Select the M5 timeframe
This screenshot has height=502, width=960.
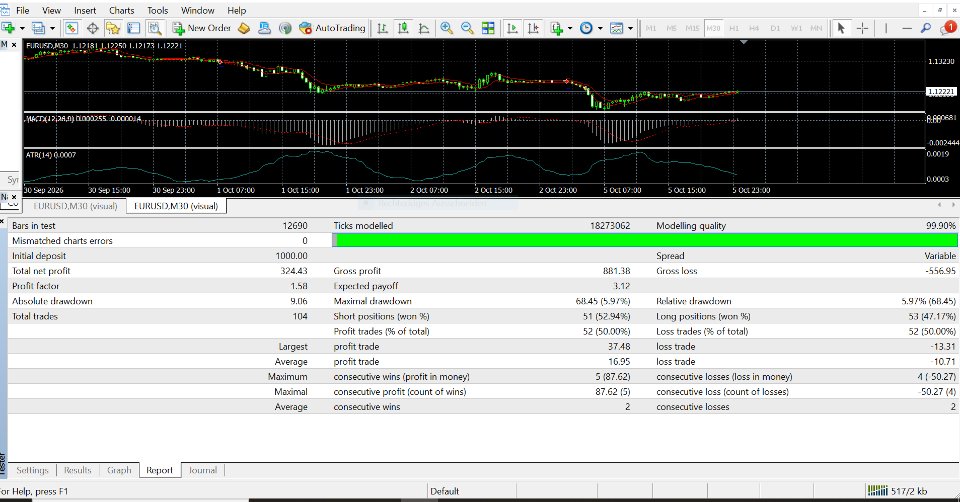[x=672, y=28]
